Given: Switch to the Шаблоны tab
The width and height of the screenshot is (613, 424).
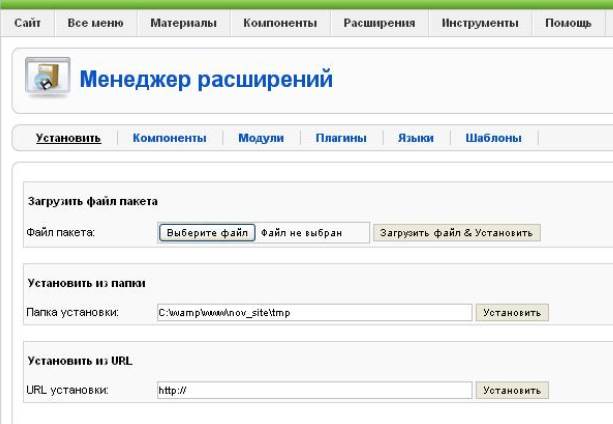Looking at the screenshot, I should pos(493,138).
